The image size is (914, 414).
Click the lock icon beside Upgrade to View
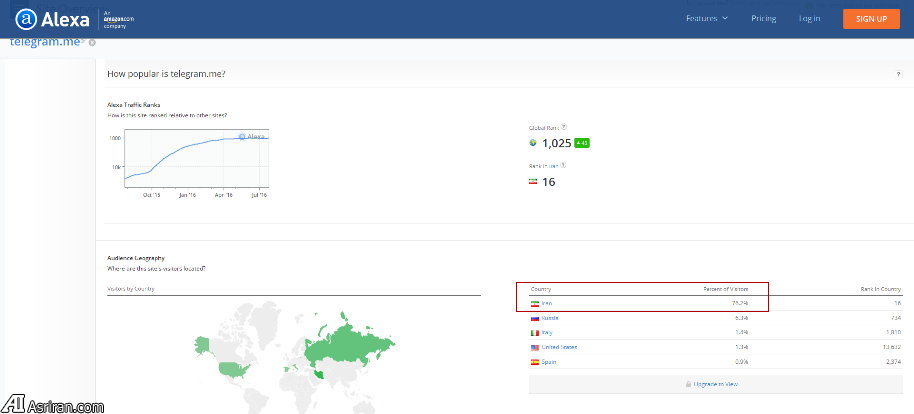[x=688, y=384]
